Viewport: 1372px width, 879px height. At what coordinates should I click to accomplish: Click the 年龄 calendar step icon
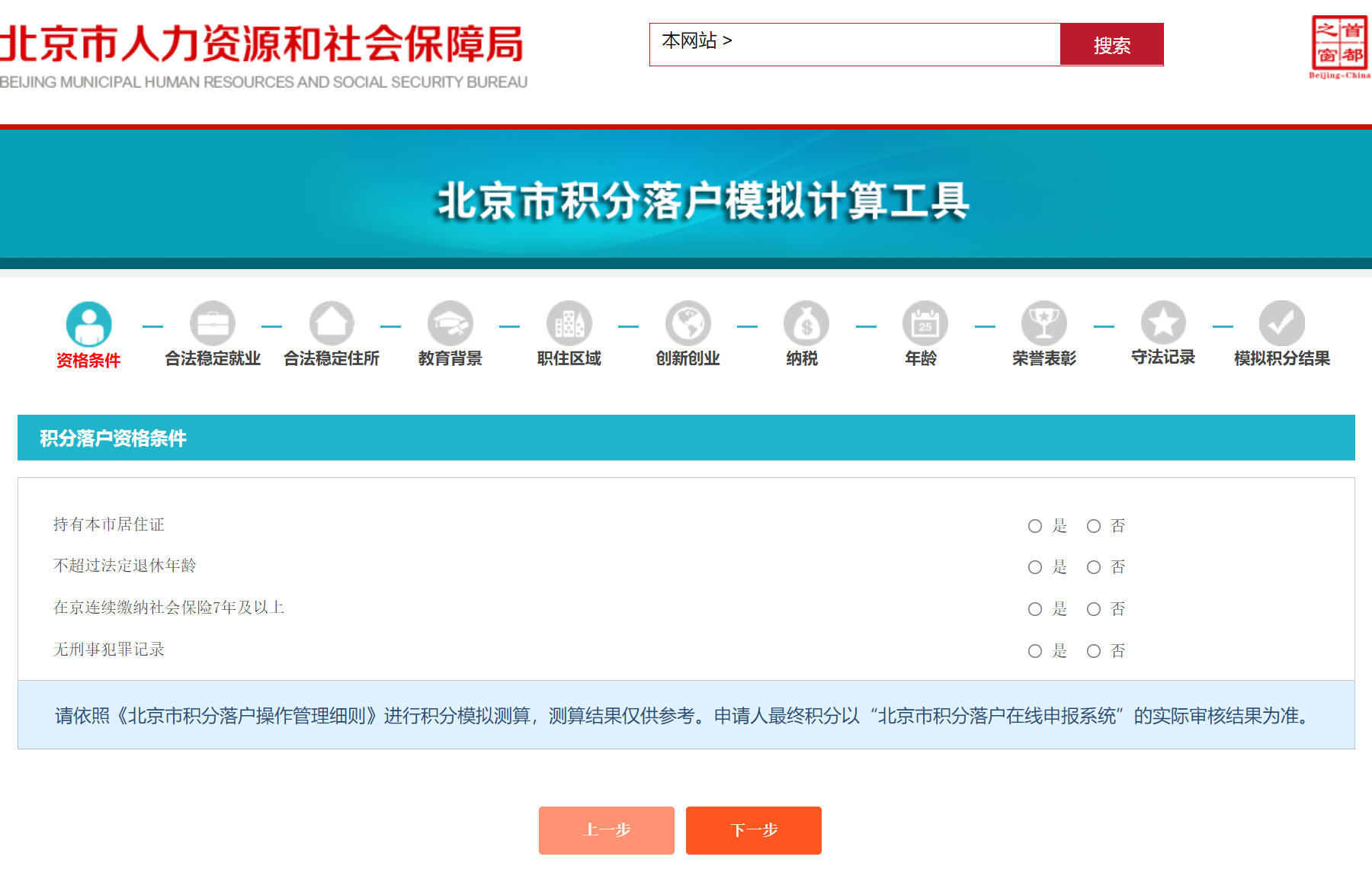[925, 324]
